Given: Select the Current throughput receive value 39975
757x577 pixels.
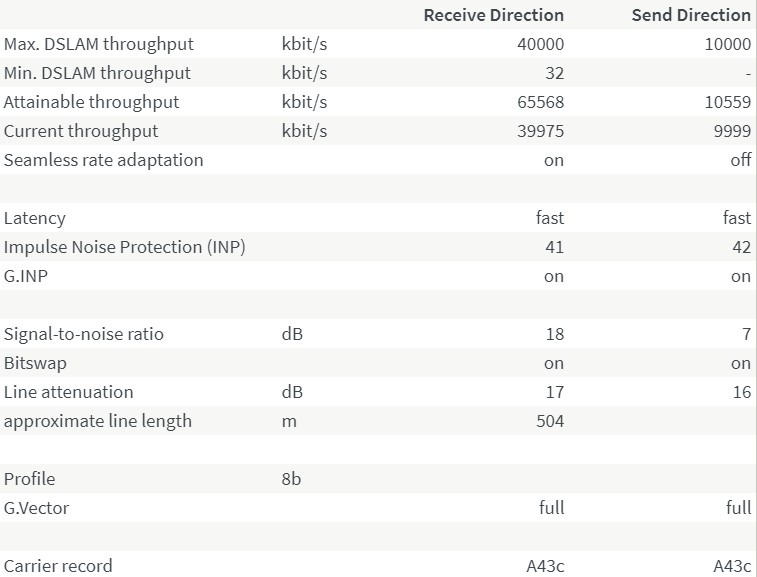Looking at the screenshot, I should tap(542, 131).
